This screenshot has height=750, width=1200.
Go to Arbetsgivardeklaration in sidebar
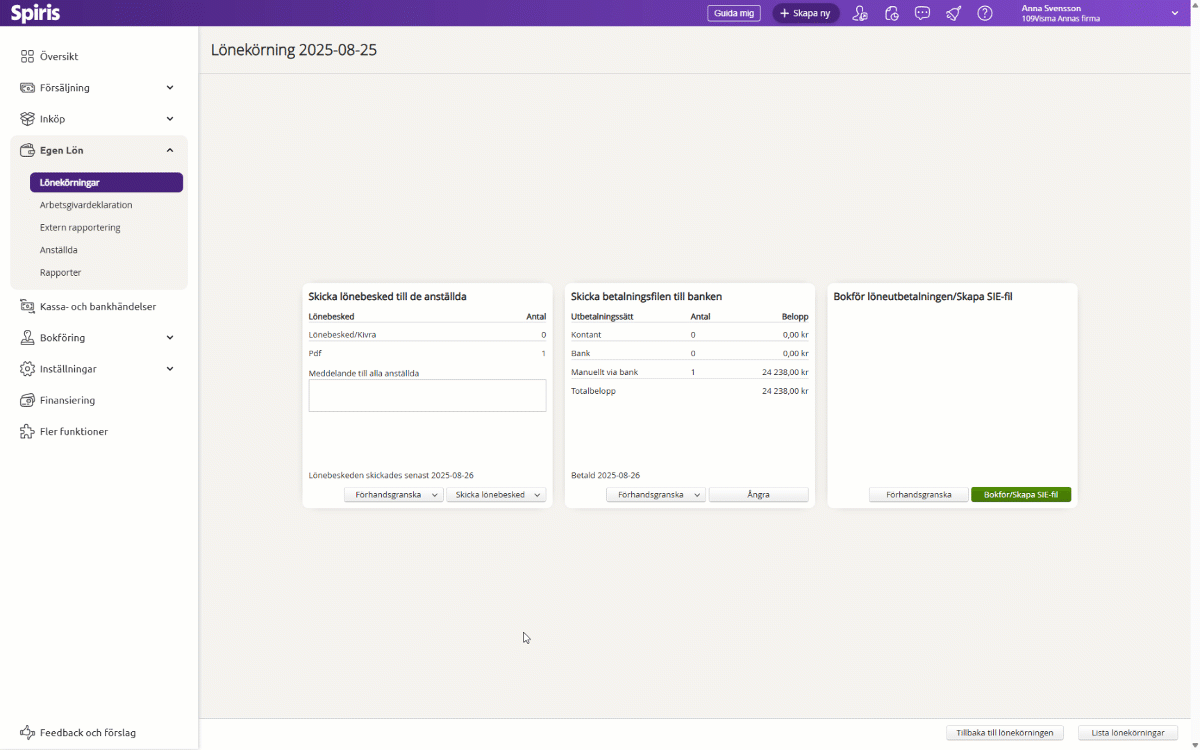point(86,205)
